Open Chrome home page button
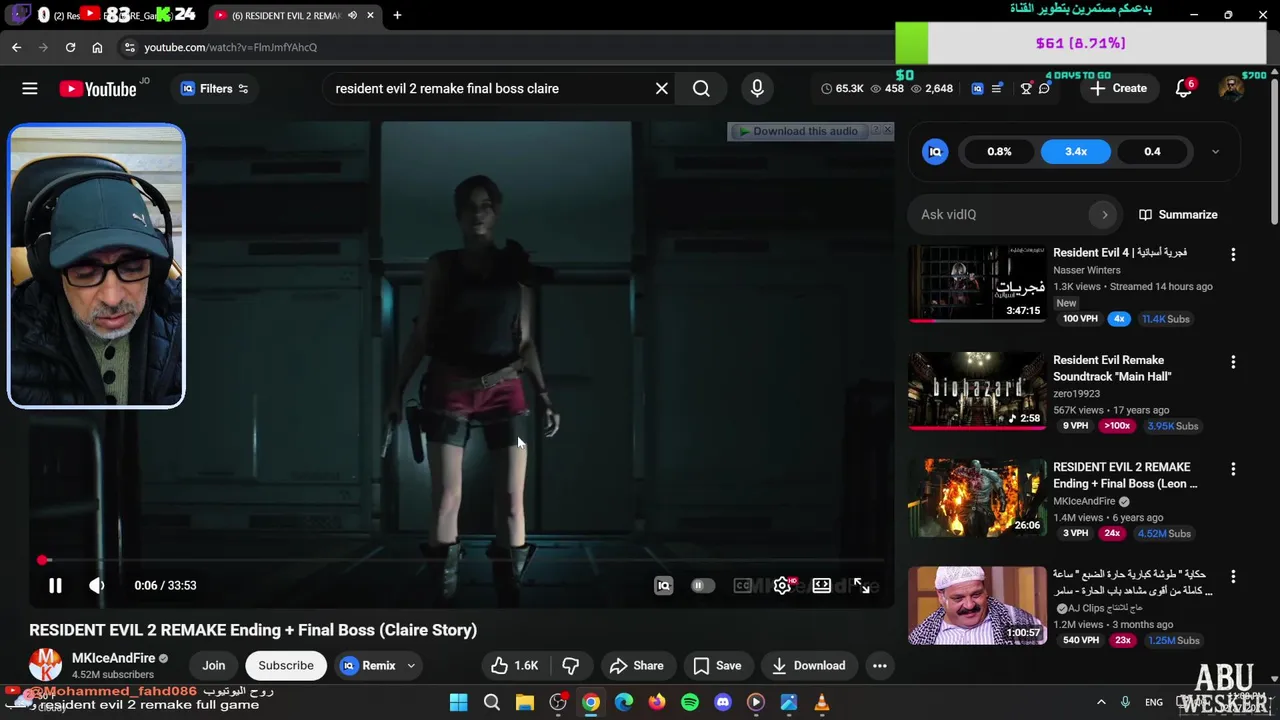Viewport: 1280px width, 720px height. click(97, 47)
